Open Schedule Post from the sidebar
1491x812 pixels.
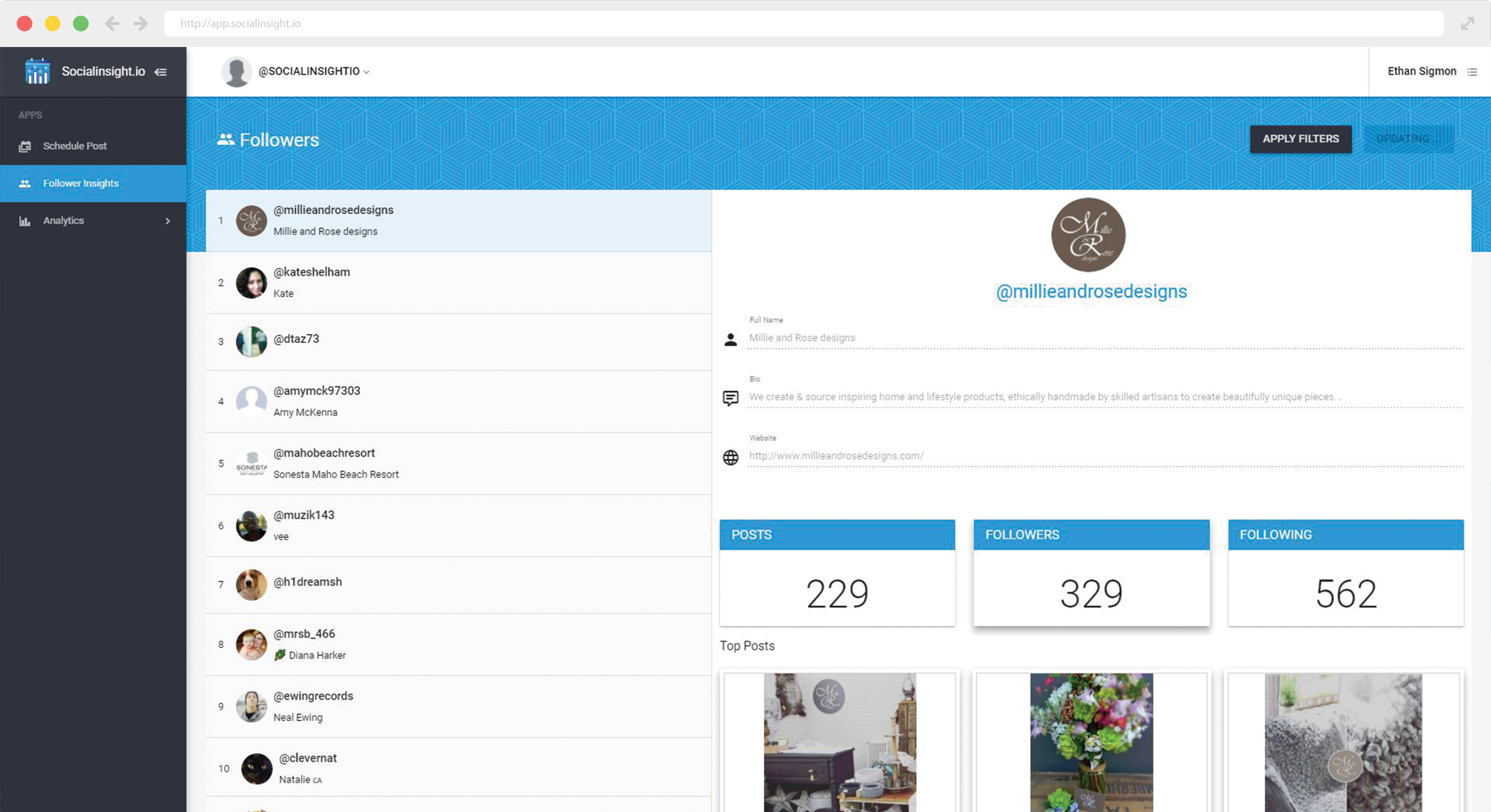click(74, 146)
